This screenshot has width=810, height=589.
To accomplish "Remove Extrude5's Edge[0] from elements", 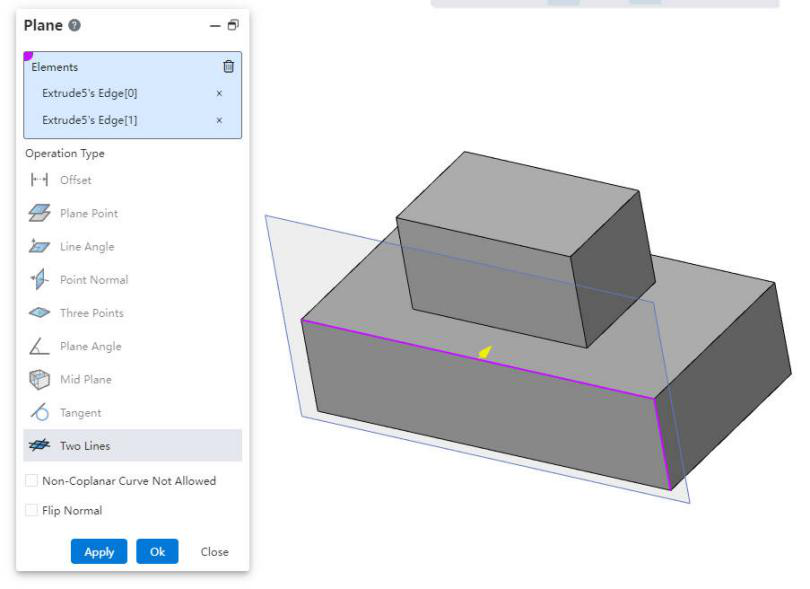I will (219, 94).
